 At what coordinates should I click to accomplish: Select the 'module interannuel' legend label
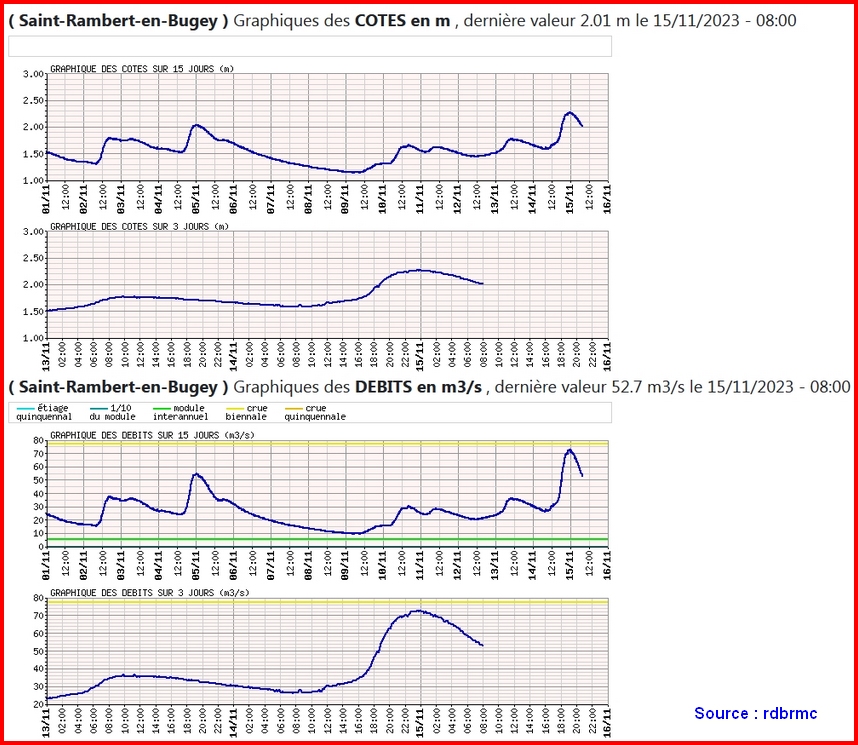coord(181,412)
